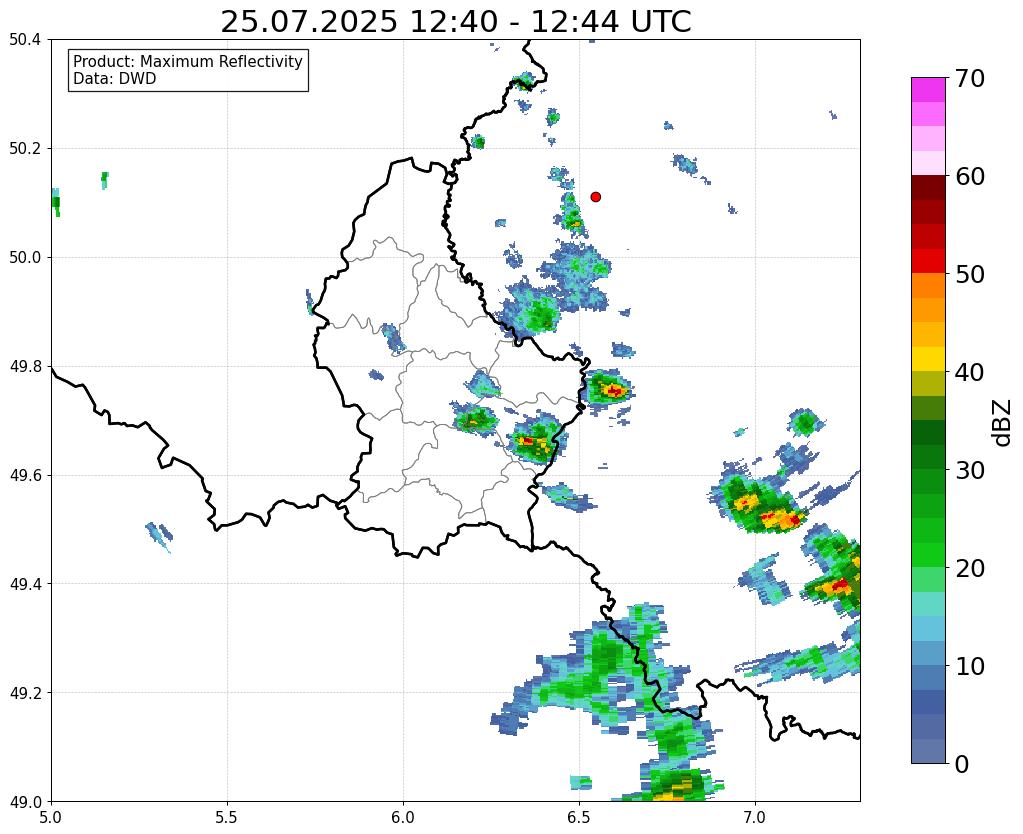This screenshot has width=1023, height=834.
Task: Click longitude tick label 5.5
Action: (x=227, y=818)
